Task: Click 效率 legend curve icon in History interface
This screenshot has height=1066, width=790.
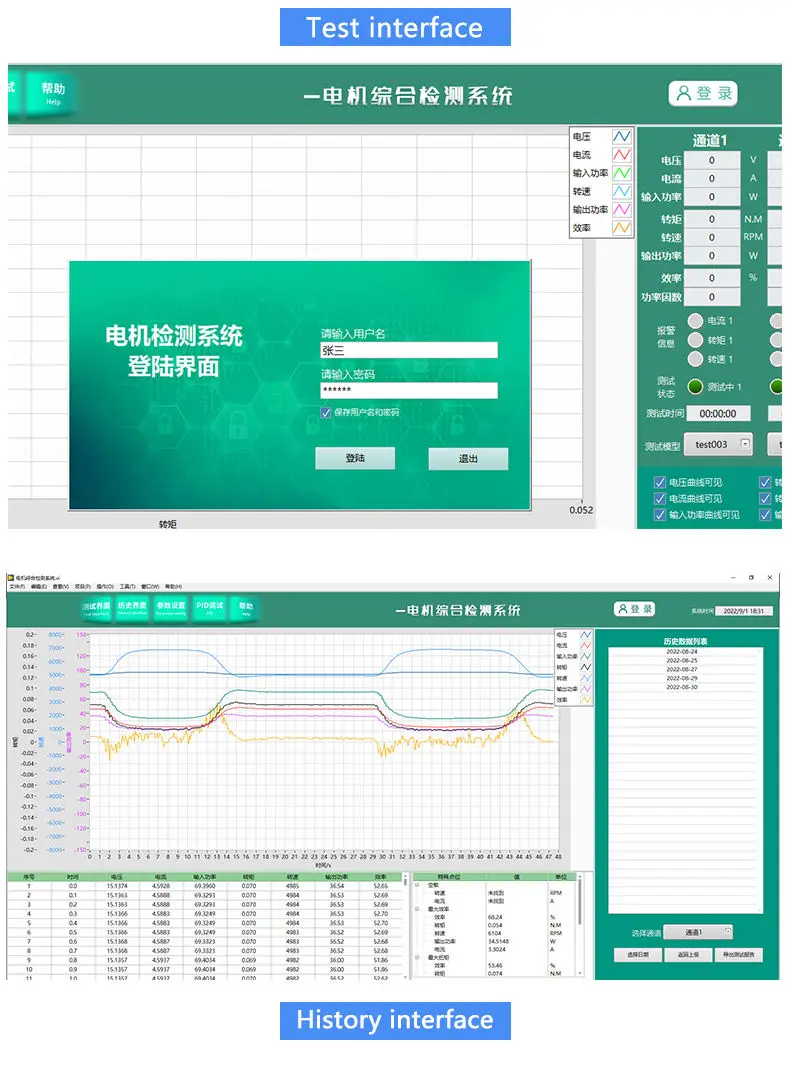Action: tap(585, 700)
